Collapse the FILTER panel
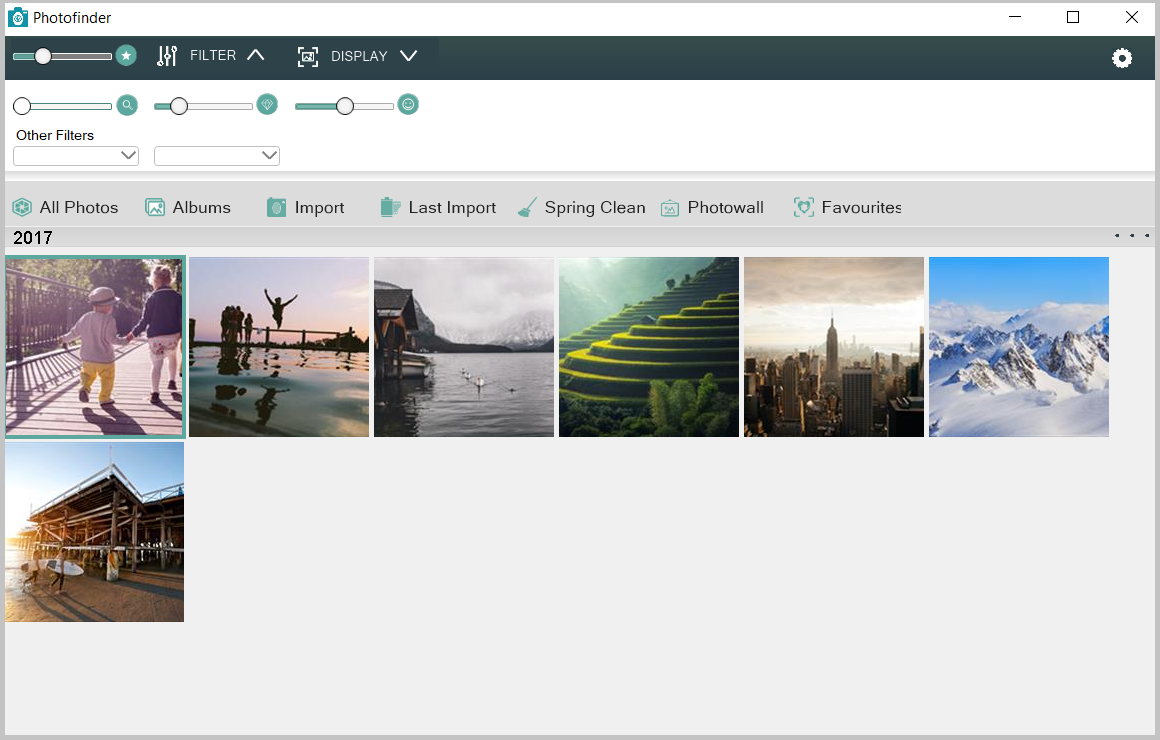This screenshot has width=1160, height=740. pos(255,56)
